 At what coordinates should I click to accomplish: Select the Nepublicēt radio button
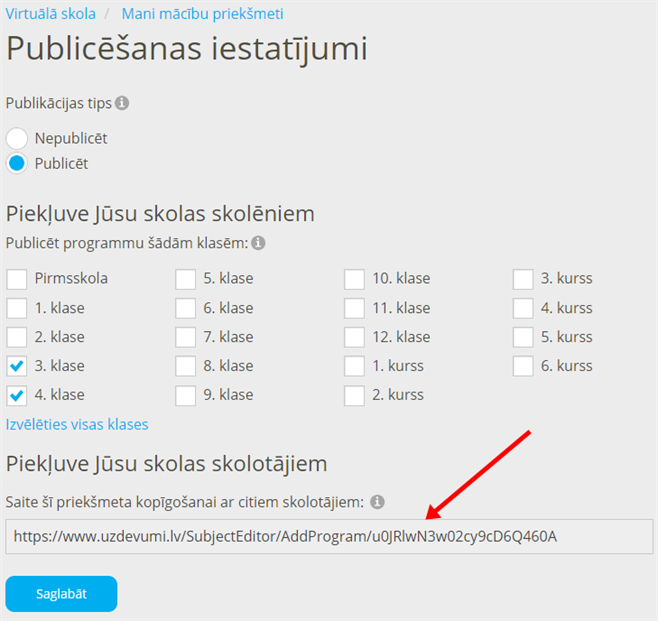click(17, 138)
